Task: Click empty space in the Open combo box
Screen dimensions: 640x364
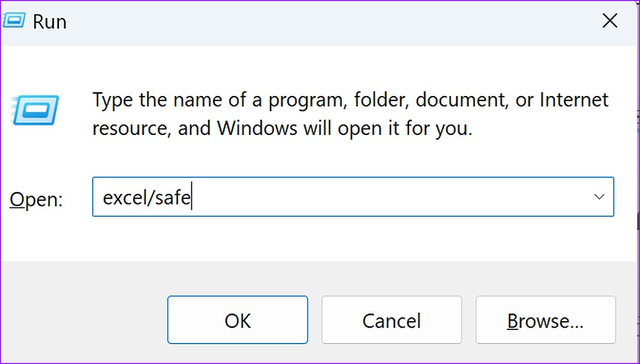Action: (388, 197)
